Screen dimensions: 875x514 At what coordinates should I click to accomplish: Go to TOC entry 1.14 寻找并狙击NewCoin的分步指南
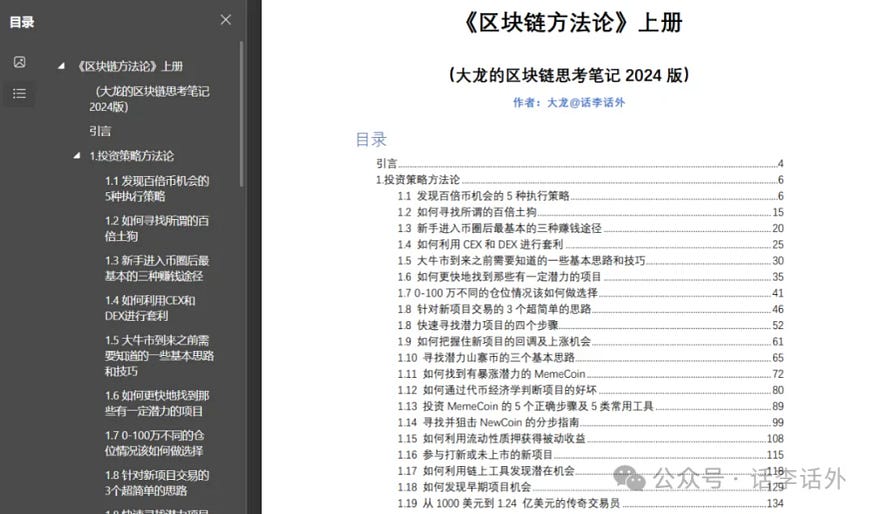(x=590, y=422)
